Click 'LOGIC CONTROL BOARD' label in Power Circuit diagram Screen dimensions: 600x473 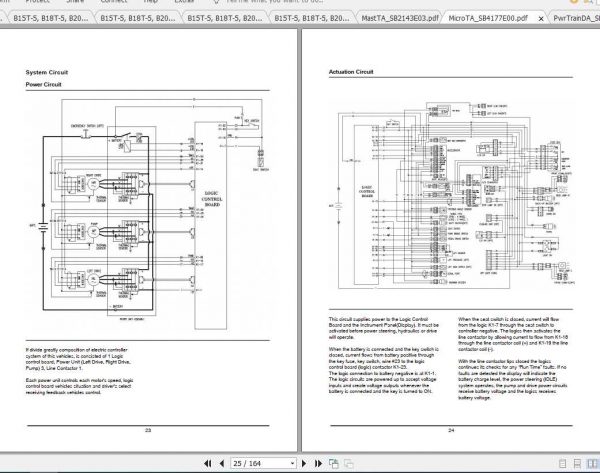tap(212, 199)
